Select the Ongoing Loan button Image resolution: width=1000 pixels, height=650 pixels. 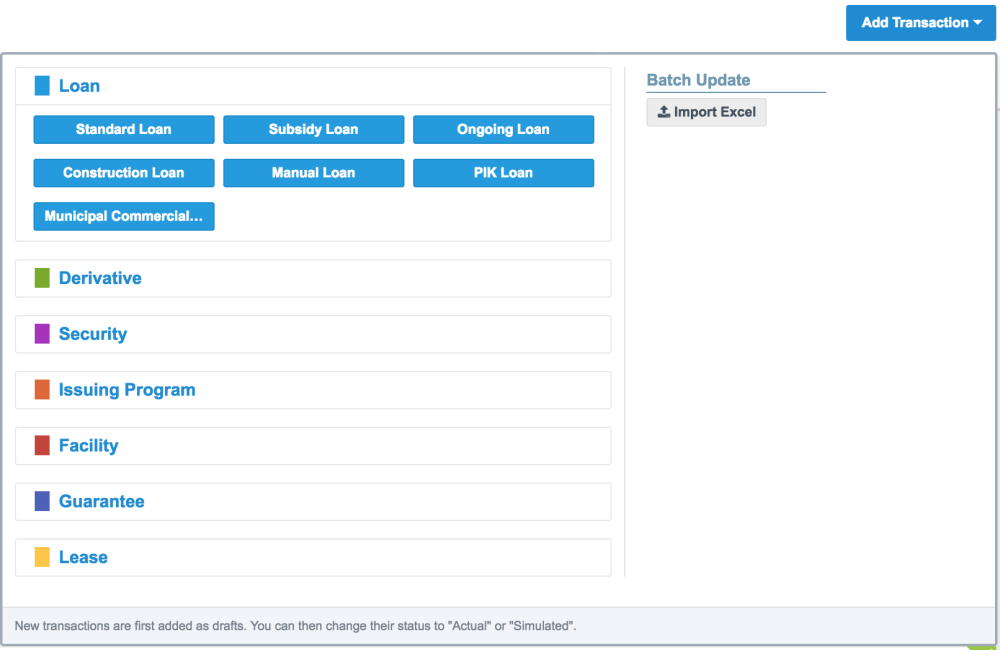[503, 129]
